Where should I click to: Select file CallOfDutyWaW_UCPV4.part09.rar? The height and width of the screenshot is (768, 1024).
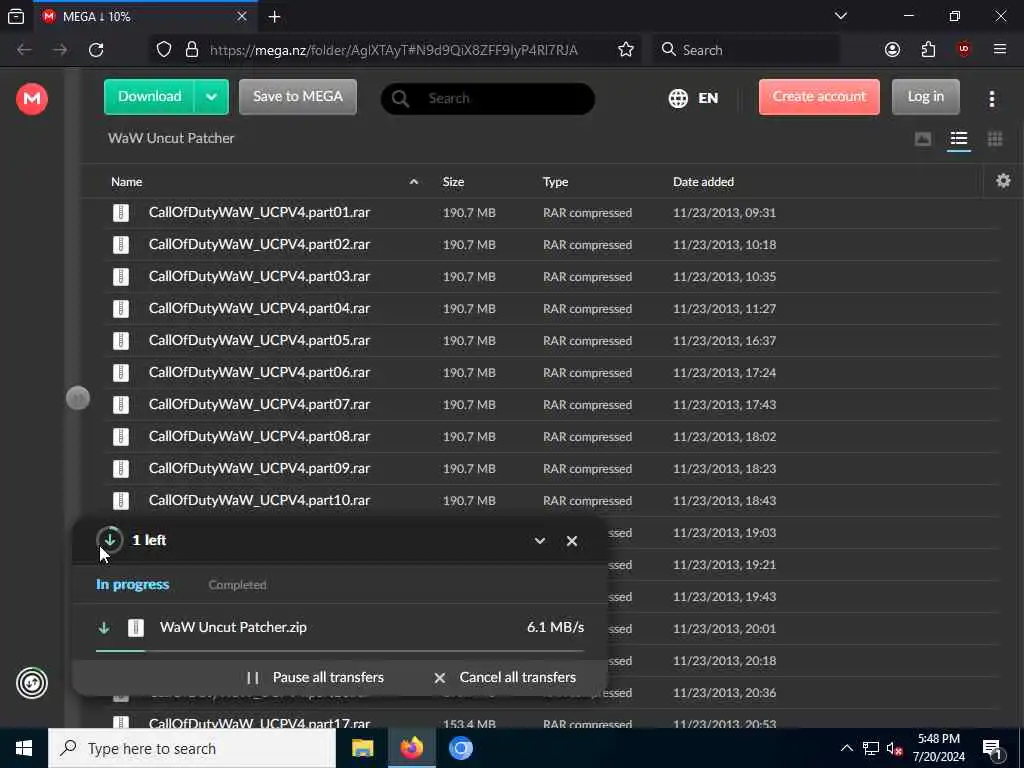(551, 469)
